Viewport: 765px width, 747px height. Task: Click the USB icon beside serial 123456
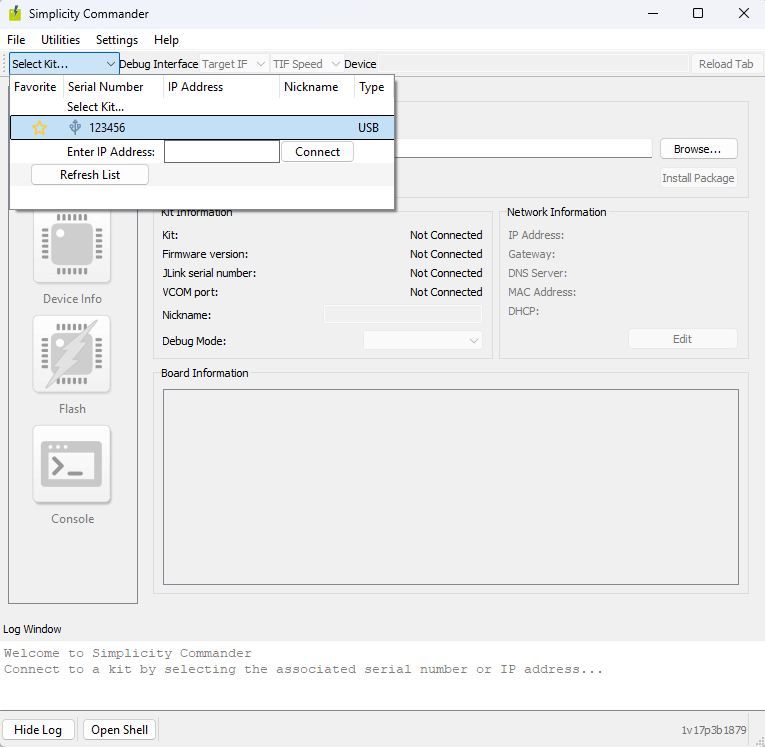[x=75, y=127]
